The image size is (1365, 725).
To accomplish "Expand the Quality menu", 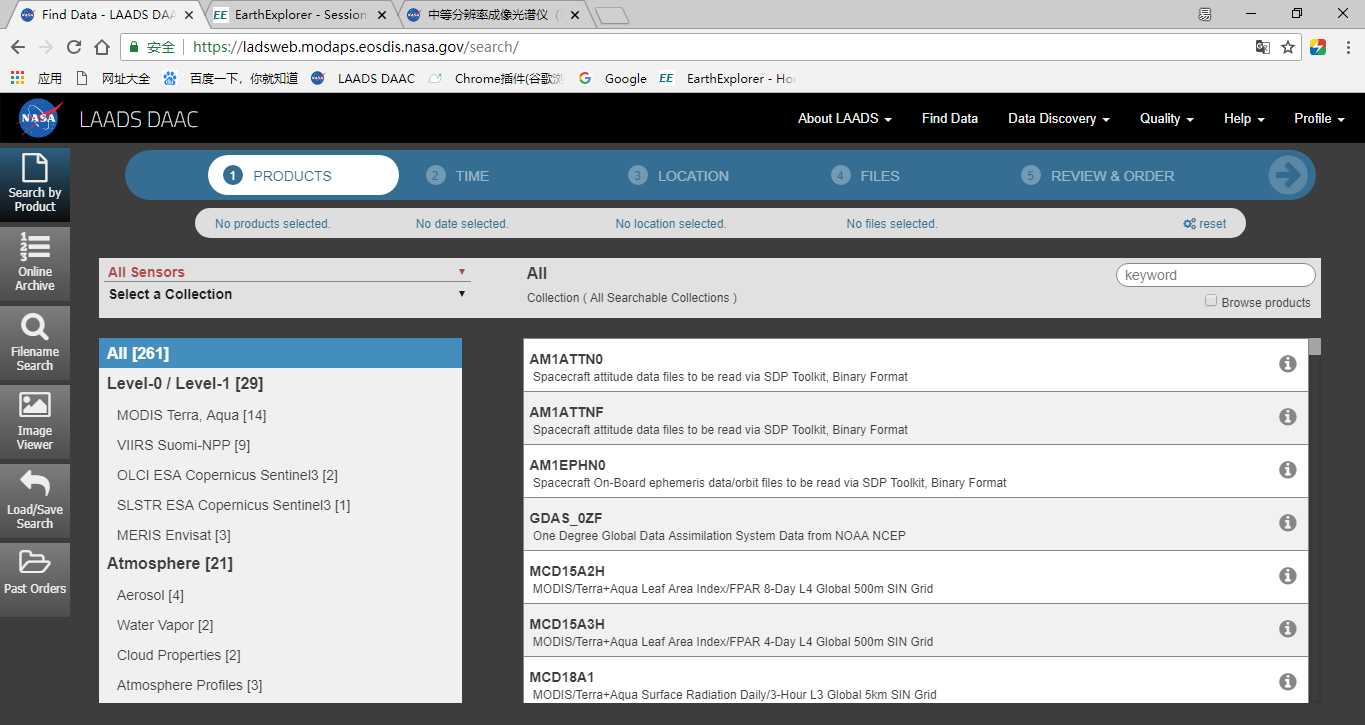I will click(x=1166, y=118).
